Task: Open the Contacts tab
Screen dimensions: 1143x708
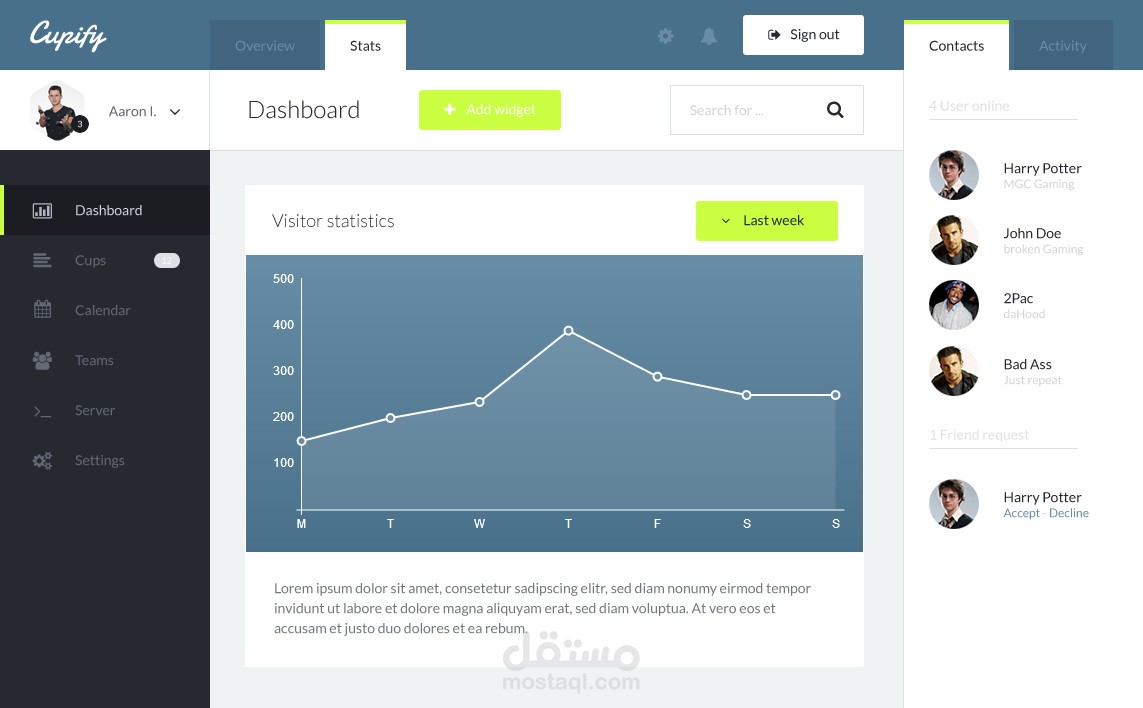Action: point(956,45)
